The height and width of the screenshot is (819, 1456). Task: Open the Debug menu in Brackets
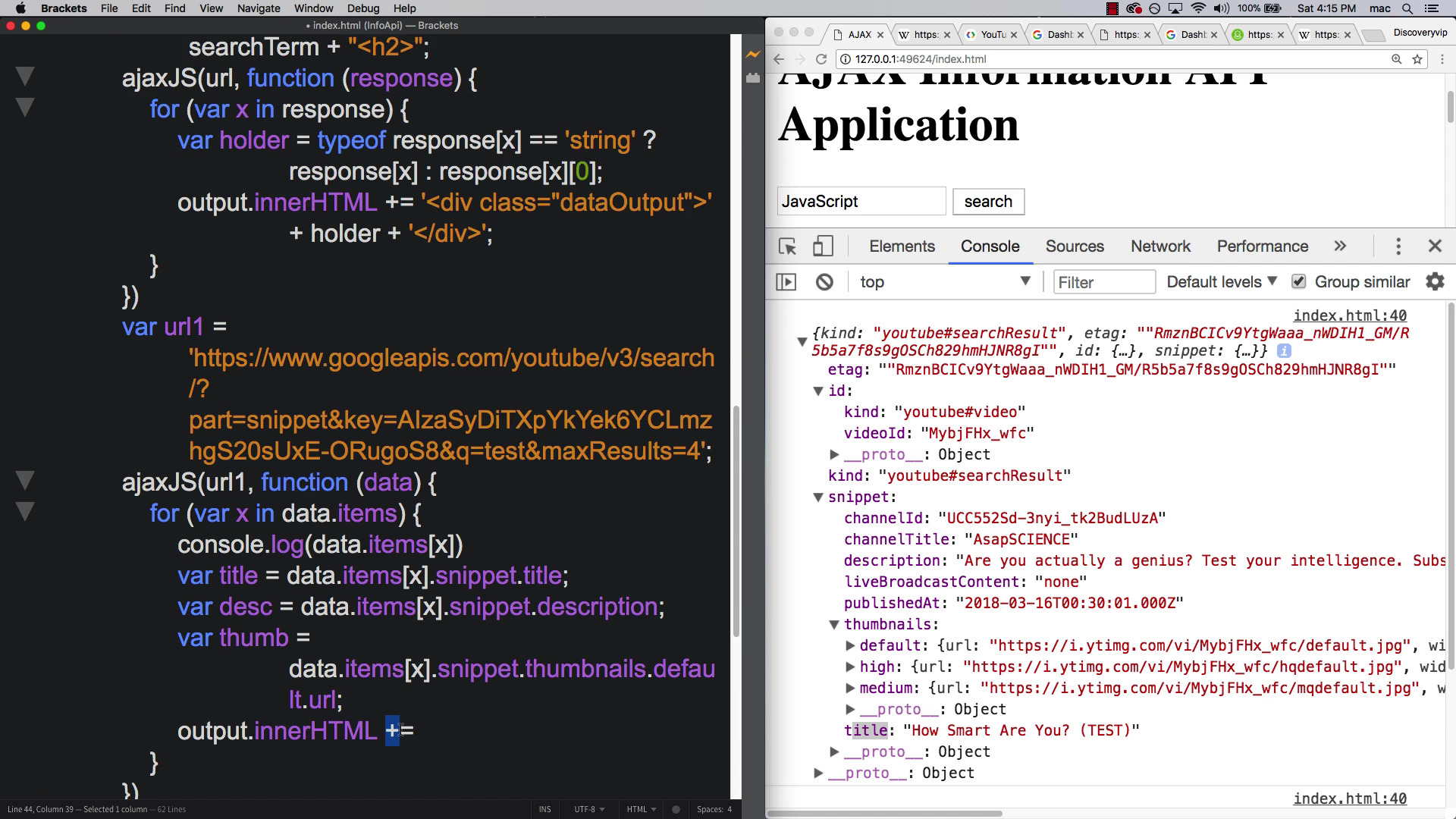363,8
